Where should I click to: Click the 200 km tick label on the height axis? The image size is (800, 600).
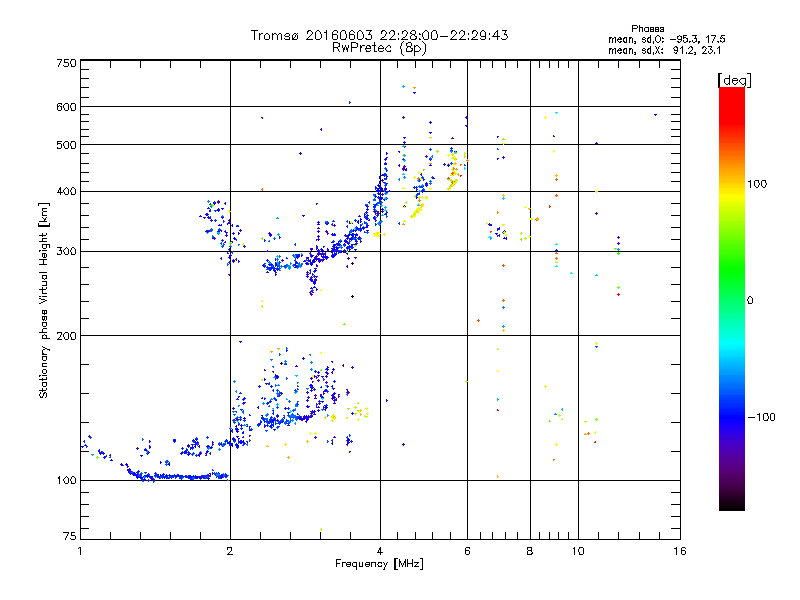(x=66, y=336)
